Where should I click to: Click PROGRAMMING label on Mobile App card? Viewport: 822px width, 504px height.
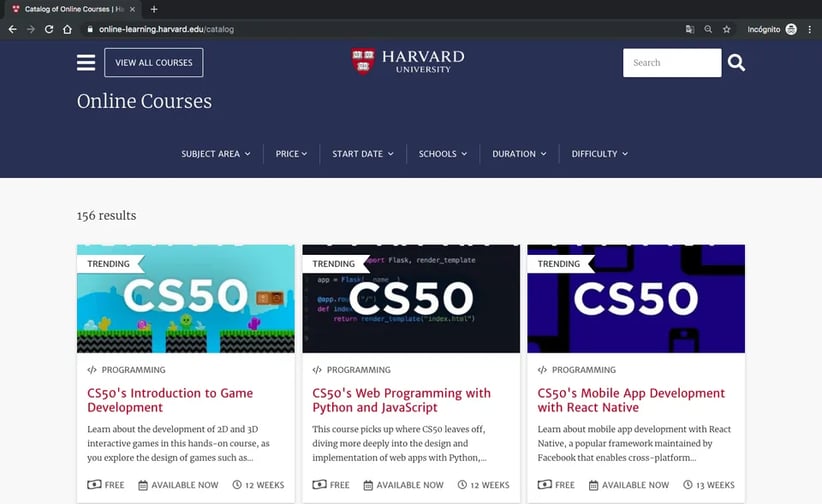coord(584,370)
